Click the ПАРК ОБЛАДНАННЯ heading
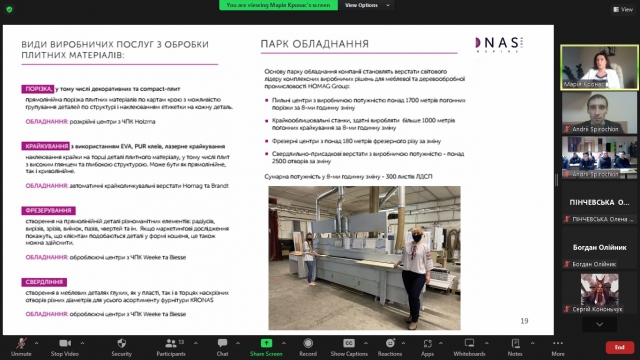Viewport: 640px width, 360px height. click(x=315, y=44)
